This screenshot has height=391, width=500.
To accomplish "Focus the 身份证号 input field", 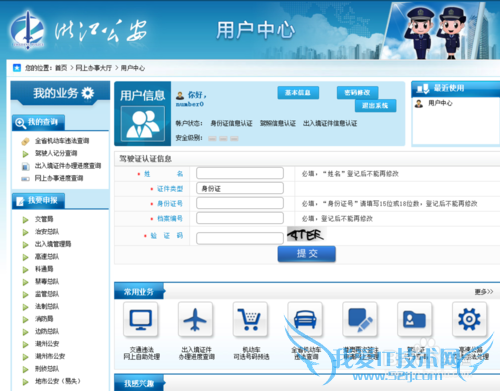I will click(x=240, y=203).
